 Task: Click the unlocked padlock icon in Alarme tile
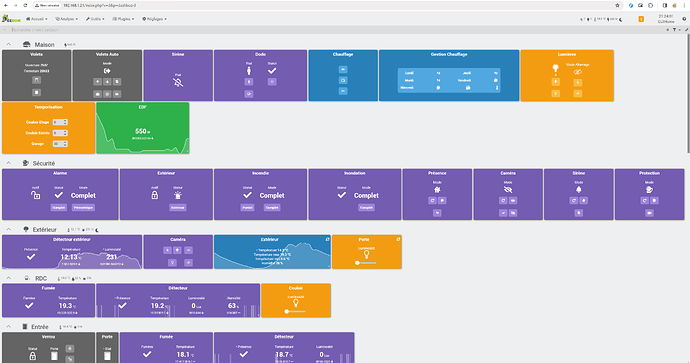click(x=36, y=195)
